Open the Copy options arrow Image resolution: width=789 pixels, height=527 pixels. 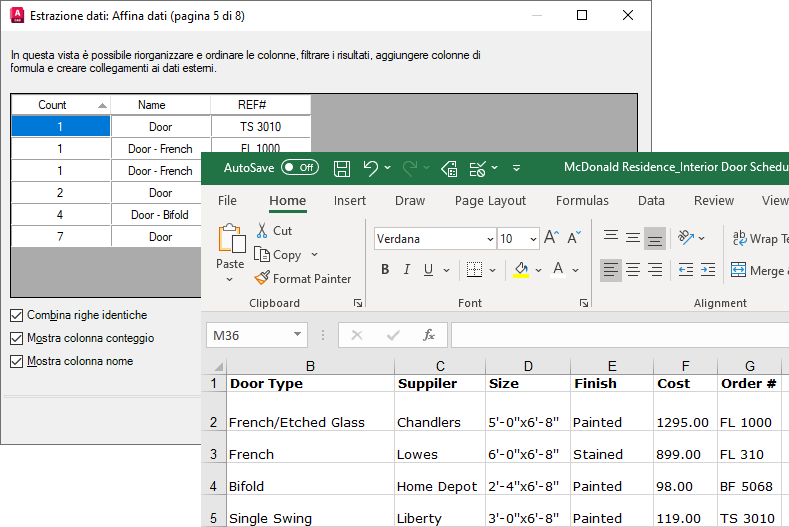(314, 255)
